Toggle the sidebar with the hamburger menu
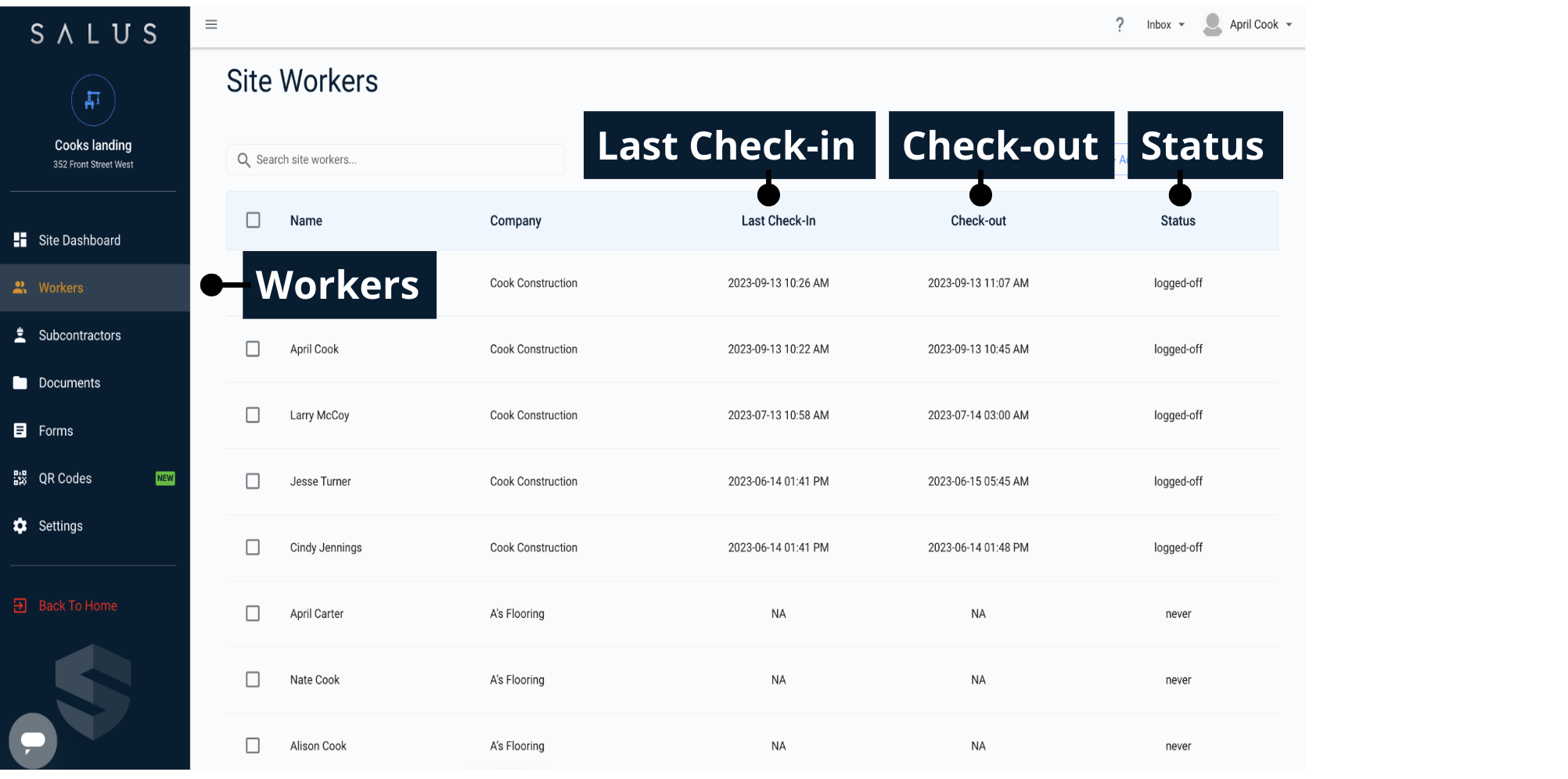The image size is (1568, 779). (x=211, y=24)
